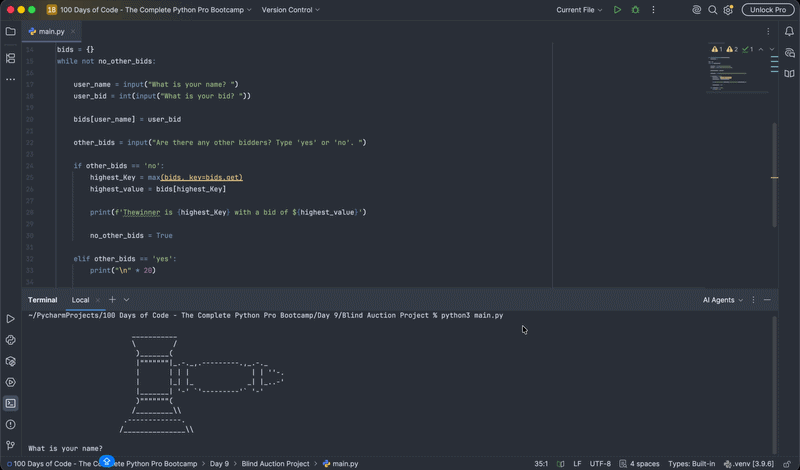This screenshot has height=470, width=800.
Task: Open the .venv [3.9.6] interpreter selector
Action: (748, 464)
